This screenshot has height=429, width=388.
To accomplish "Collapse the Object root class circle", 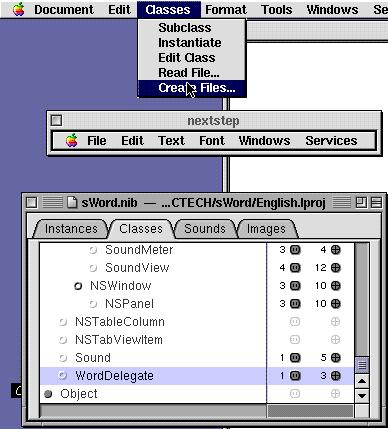I will point(48,394).
